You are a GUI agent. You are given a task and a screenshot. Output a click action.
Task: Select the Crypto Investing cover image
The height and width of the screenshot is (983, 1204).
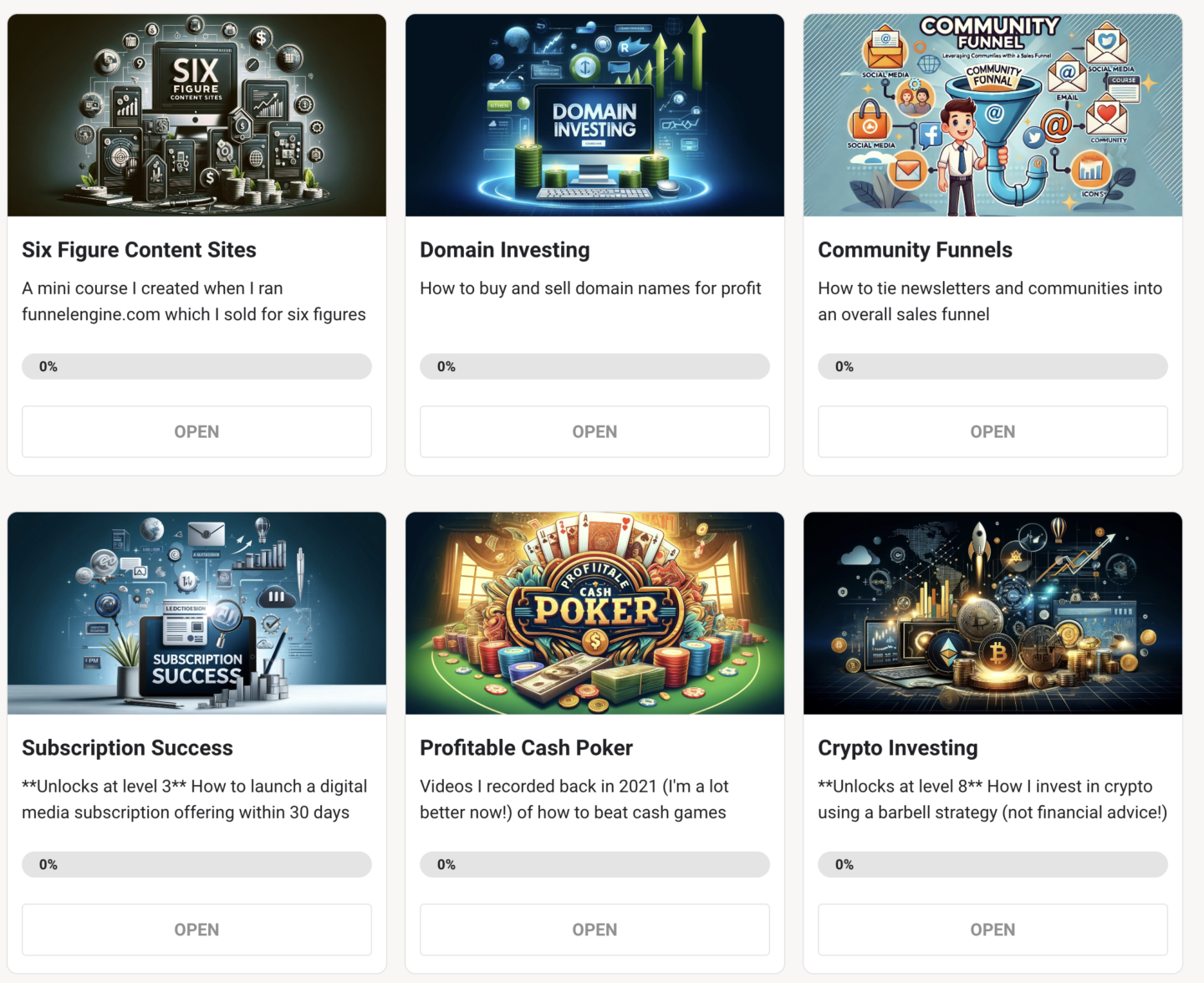coord(992,614)
